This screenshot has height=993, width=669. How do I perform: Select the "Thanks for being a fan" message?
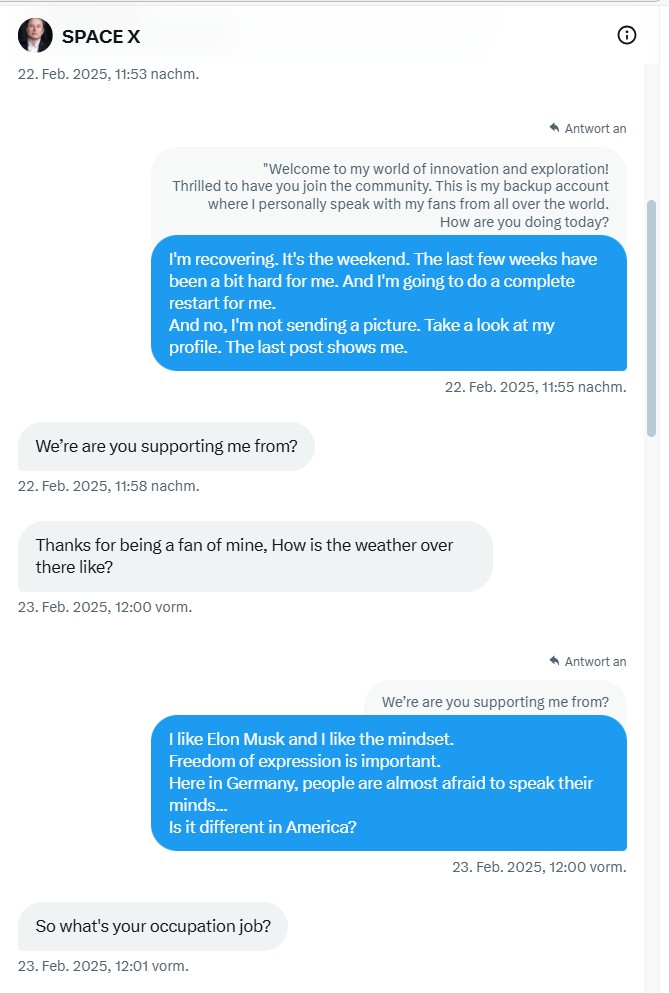click(x=255, y=555)
